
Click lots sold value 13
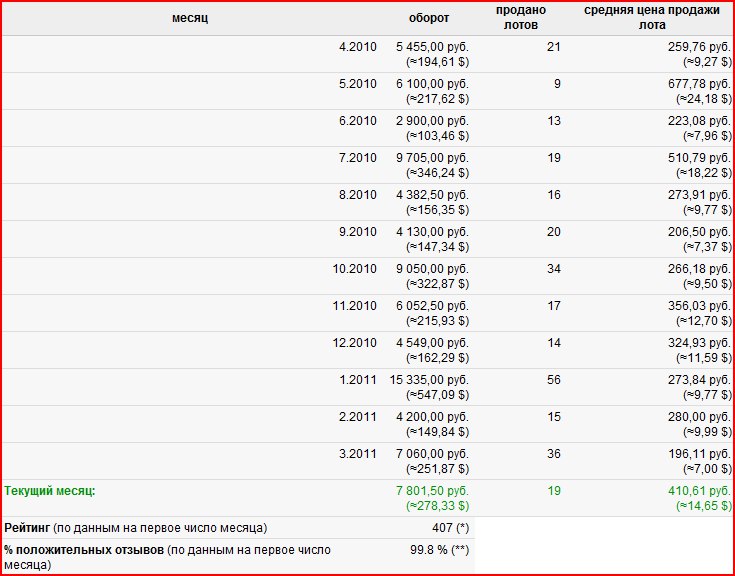(554, 121)
